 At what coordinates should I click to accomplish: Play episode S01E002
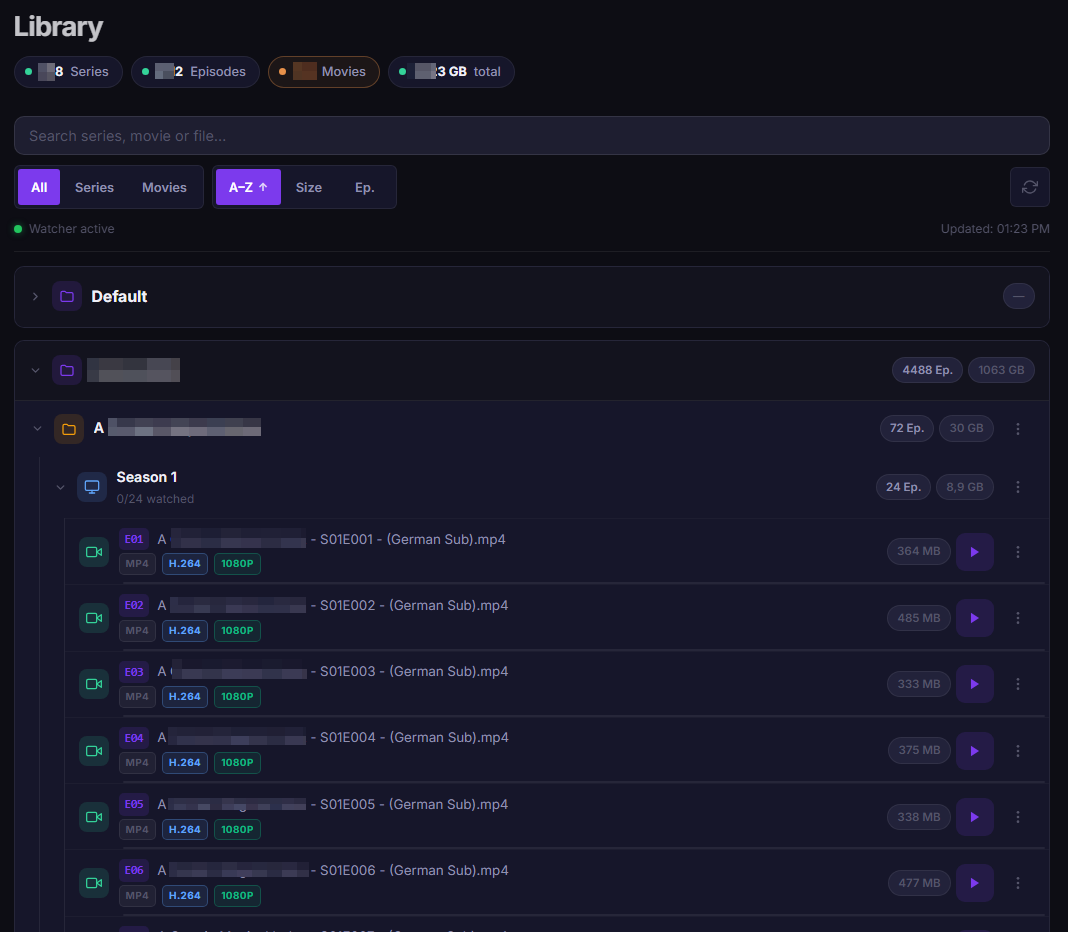pos(974,618)
